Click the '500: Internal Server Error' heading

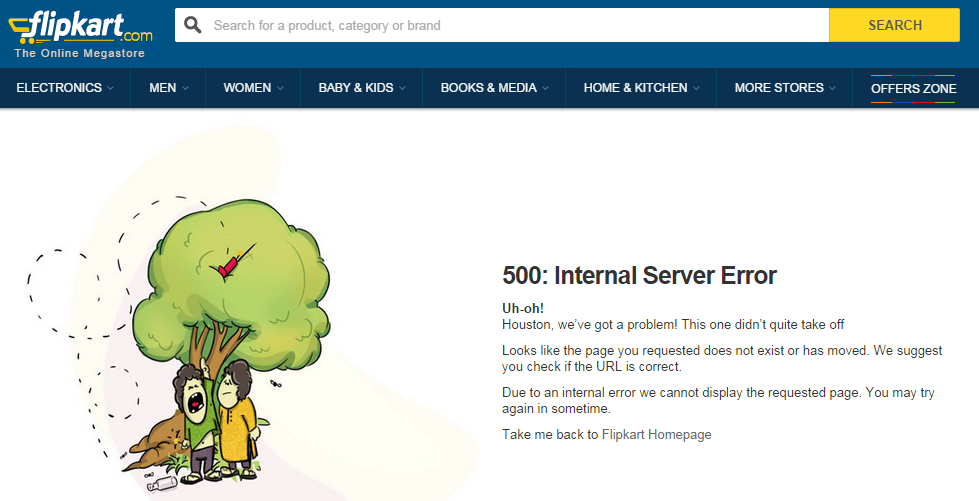tap(639, 275)
